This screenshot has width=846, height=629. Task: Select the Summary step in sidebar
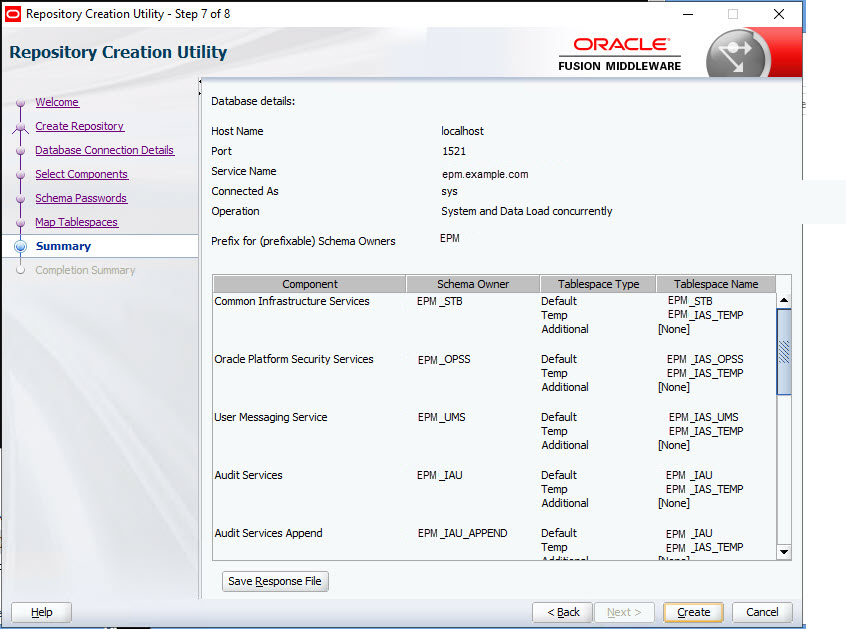point(63,246)
